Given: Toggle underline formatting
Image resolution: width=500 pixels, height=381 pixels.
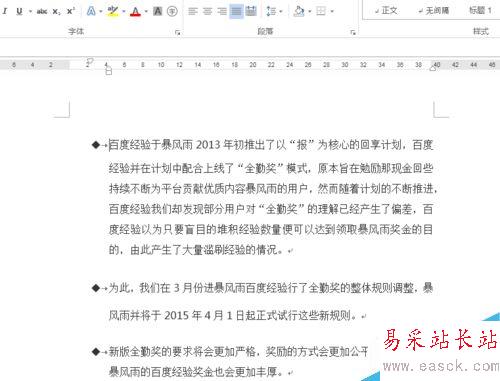Looking at the screenshot, I should point(19,11).
